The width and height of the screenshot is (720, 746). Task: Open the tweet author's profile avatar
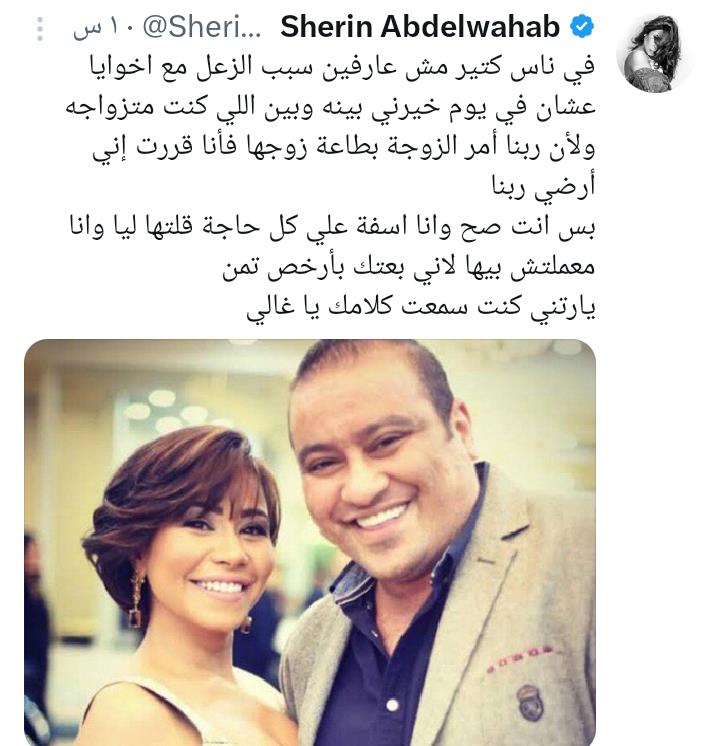coord(654,52)
